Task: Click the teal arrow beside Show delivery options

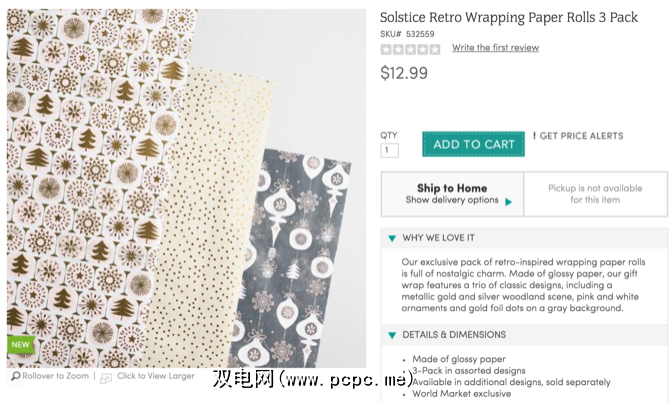Action: coord(508,201)
